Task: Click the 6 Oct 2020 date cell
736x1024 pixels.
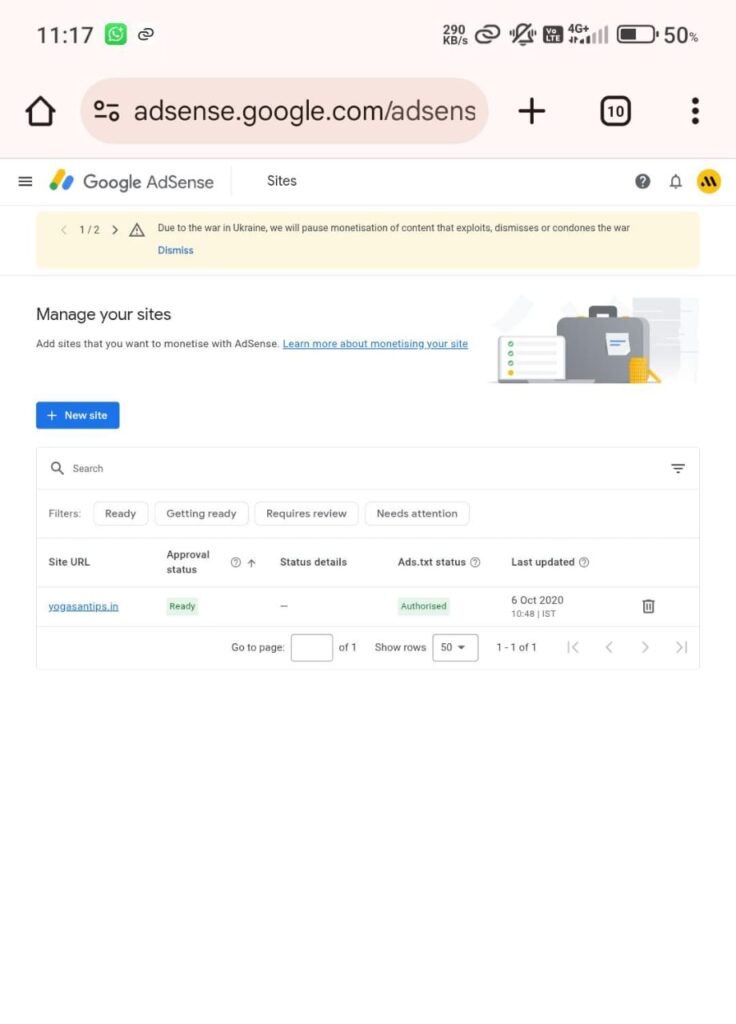Action: [537, 606]
